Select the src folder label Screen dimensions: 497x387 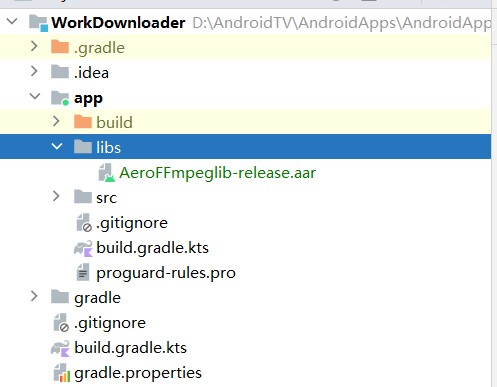pyautogui.click(x=107, y=198)
